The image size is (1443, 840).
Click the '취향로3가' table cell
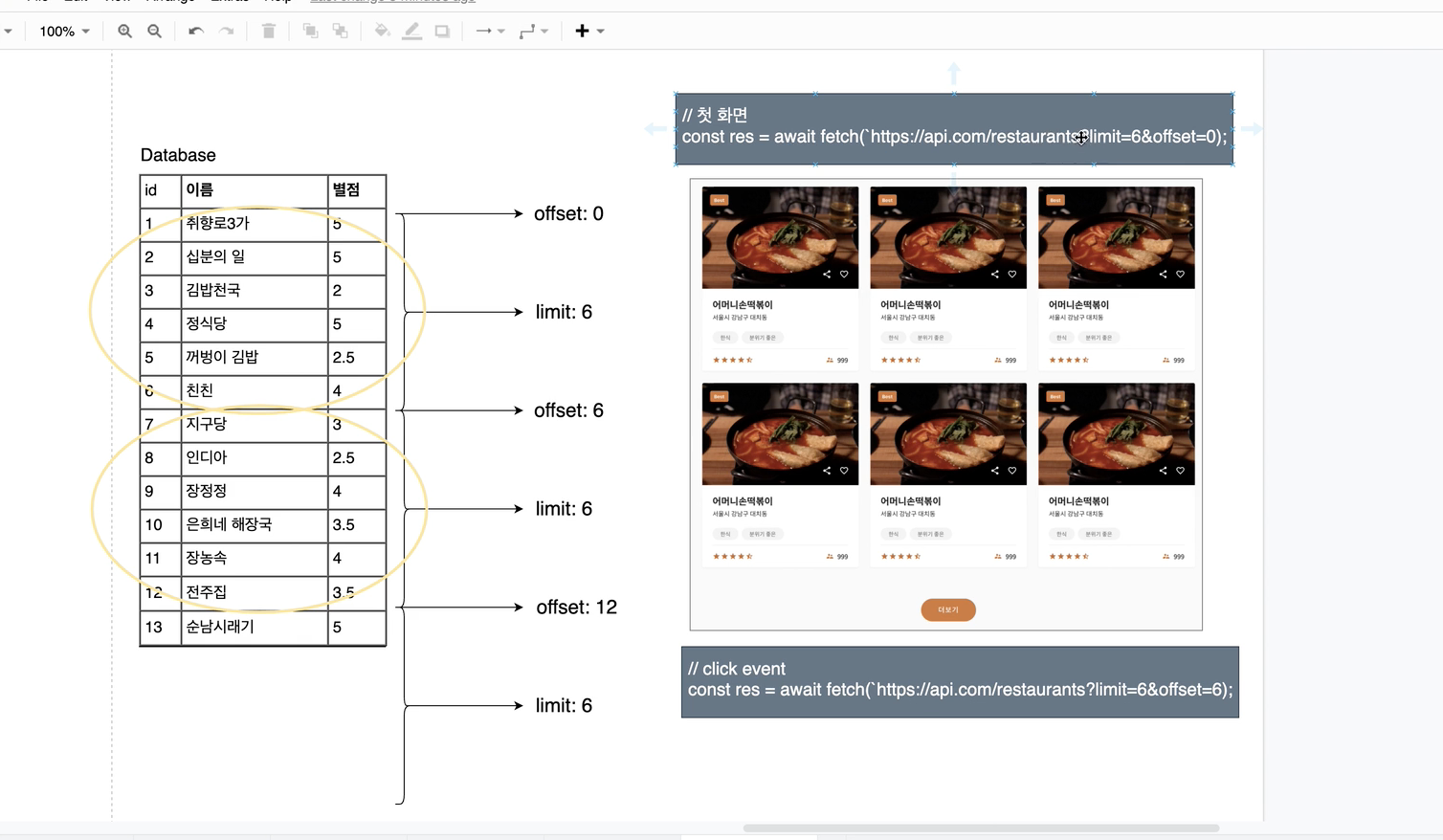255,224
